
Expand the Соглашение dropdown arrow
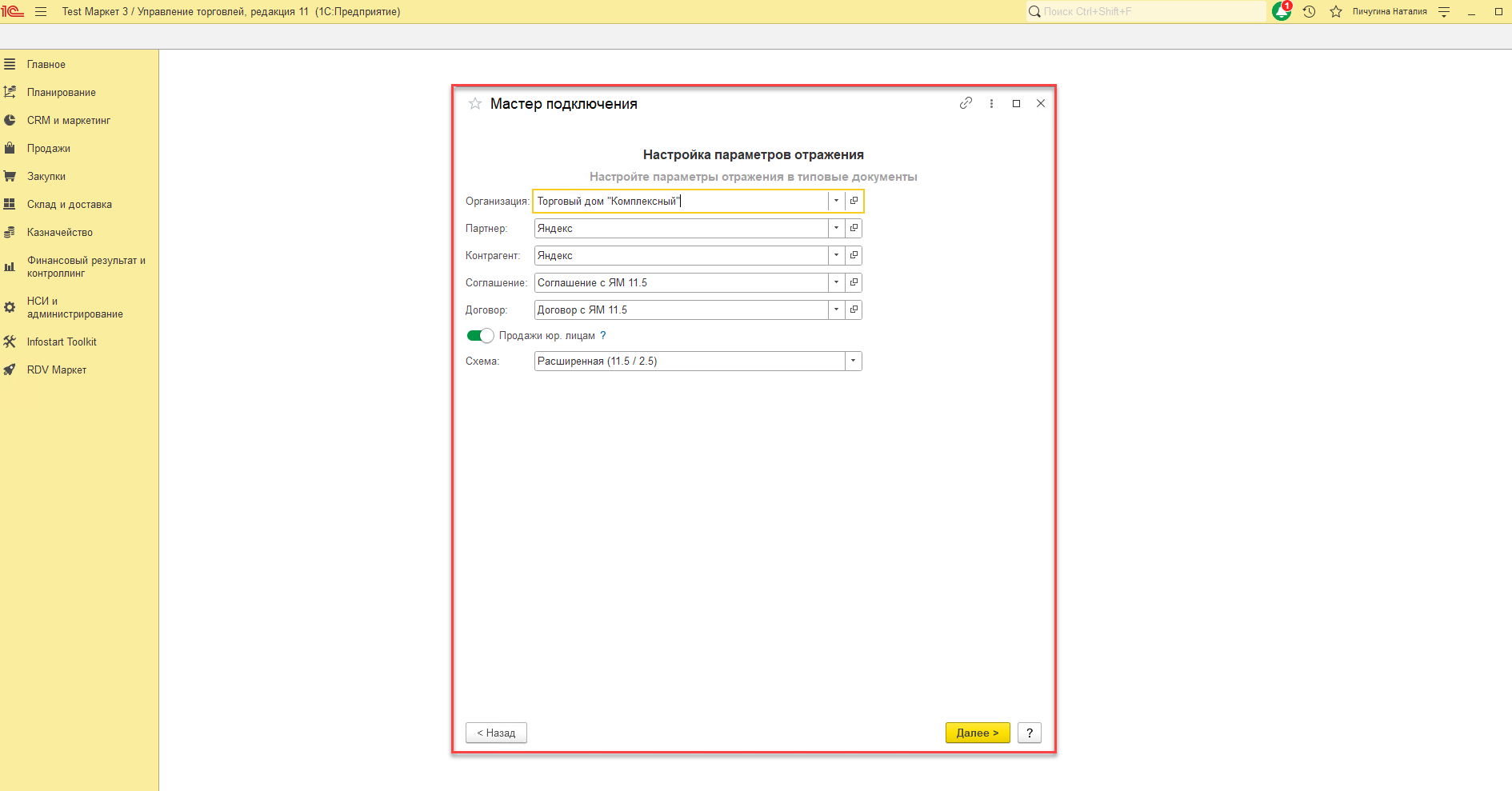(x=836, y=282)
